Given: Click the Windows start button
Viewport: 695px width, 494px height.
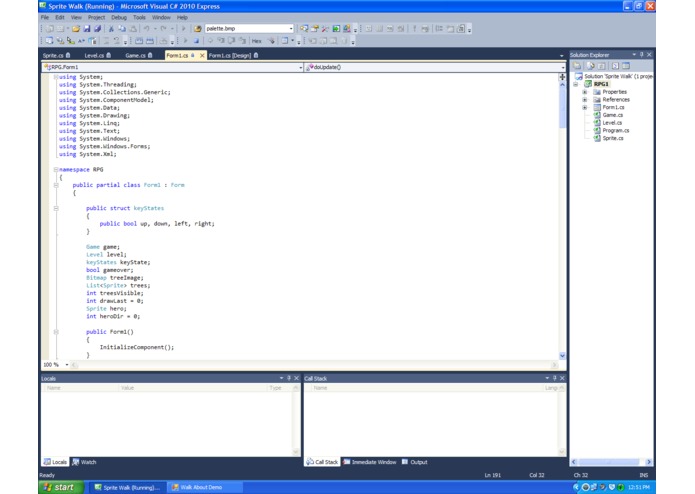Looking at the screenshot, I should click(61, 487).
